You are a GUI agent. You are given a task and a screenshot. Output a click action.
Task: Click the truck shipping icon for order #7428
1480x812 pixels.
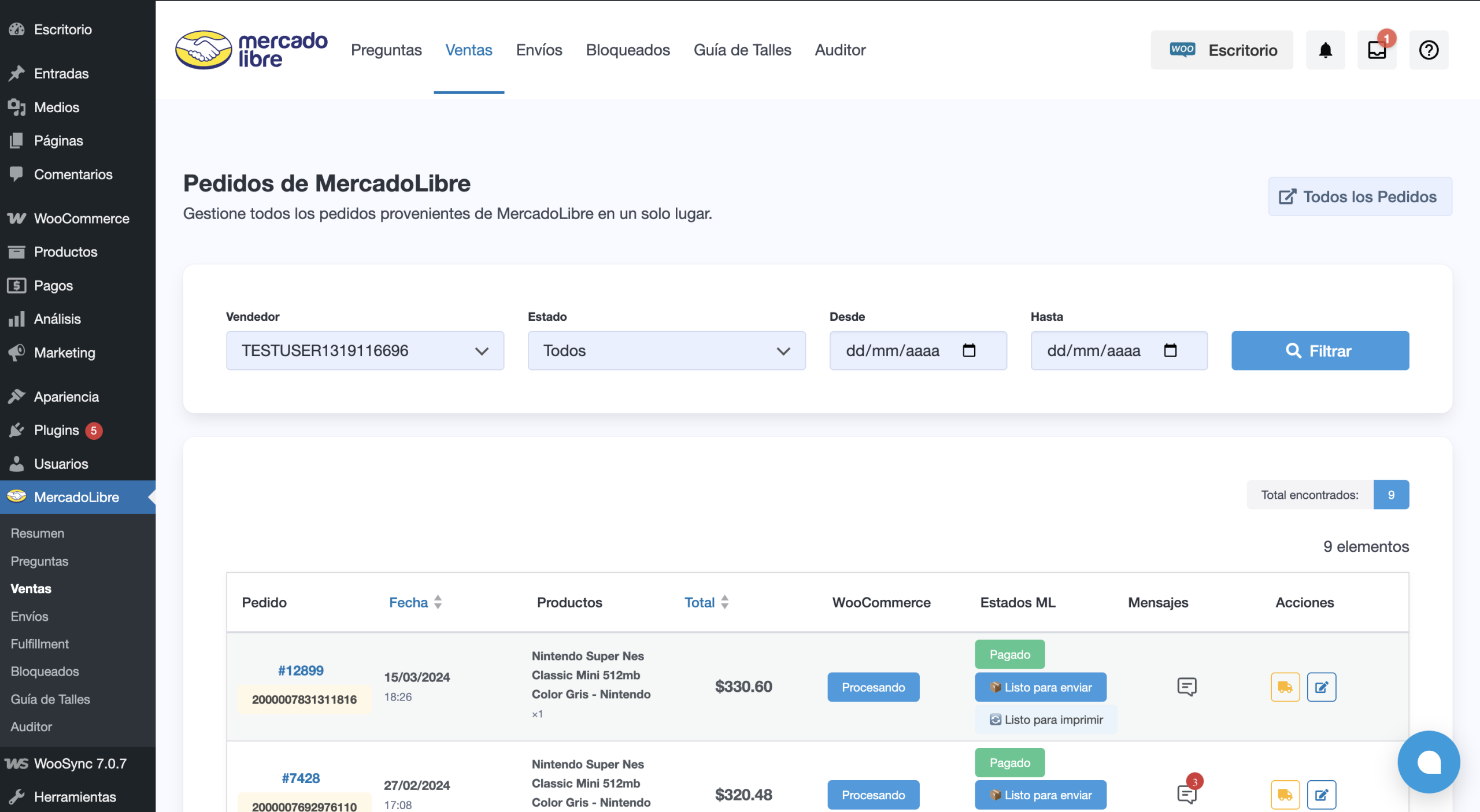[1285, 795]
